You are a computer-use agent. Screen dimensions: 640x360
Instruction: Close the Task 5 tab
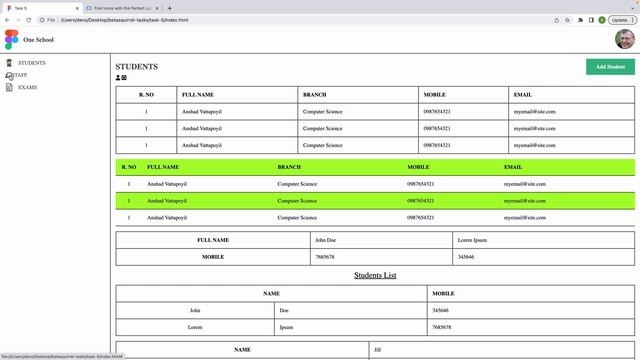tap(77, 8)
